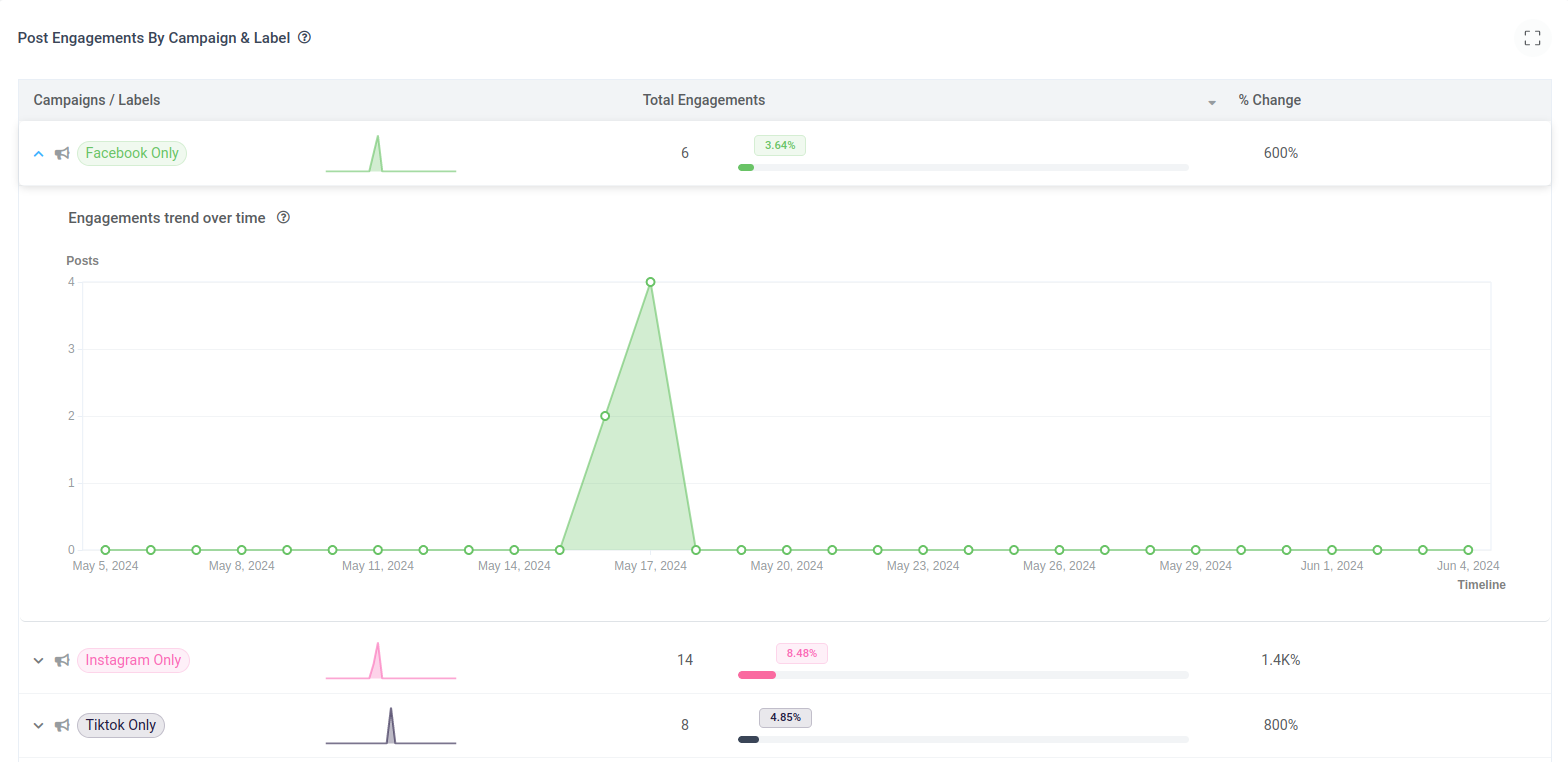Select the Facebook Only label

132,153
